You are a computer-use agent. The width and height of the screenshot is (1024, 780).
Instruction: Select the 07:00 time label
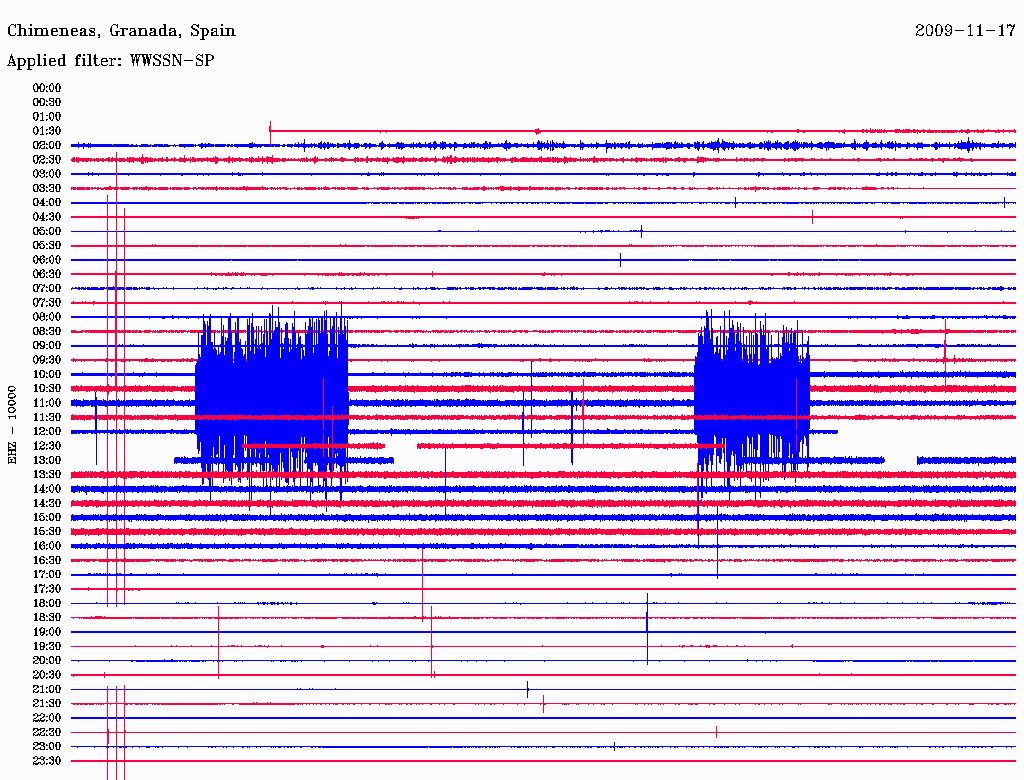coord(47,288)
